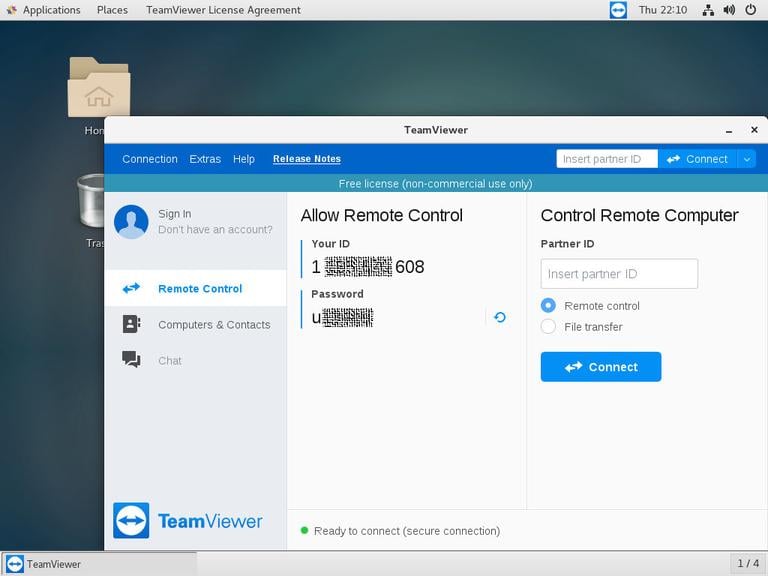
Task: Select the Remote control radio button
Action: 548,306
